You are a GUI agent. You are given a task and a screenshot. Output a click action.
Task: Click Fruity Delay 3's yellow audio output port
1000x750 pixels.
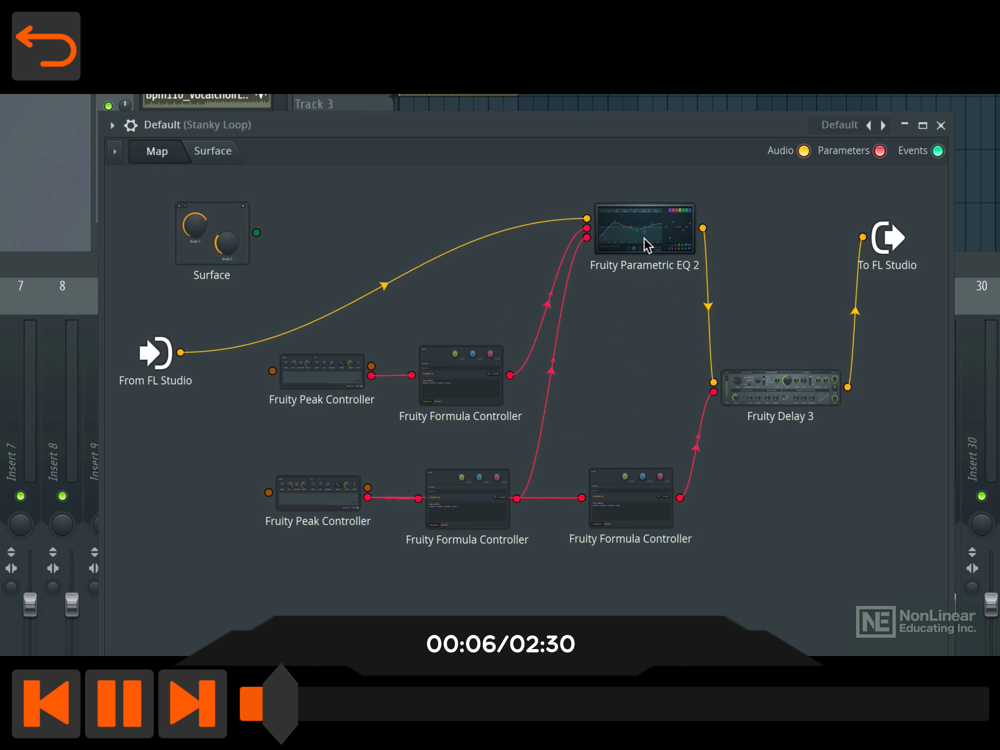tap(848, 387)
